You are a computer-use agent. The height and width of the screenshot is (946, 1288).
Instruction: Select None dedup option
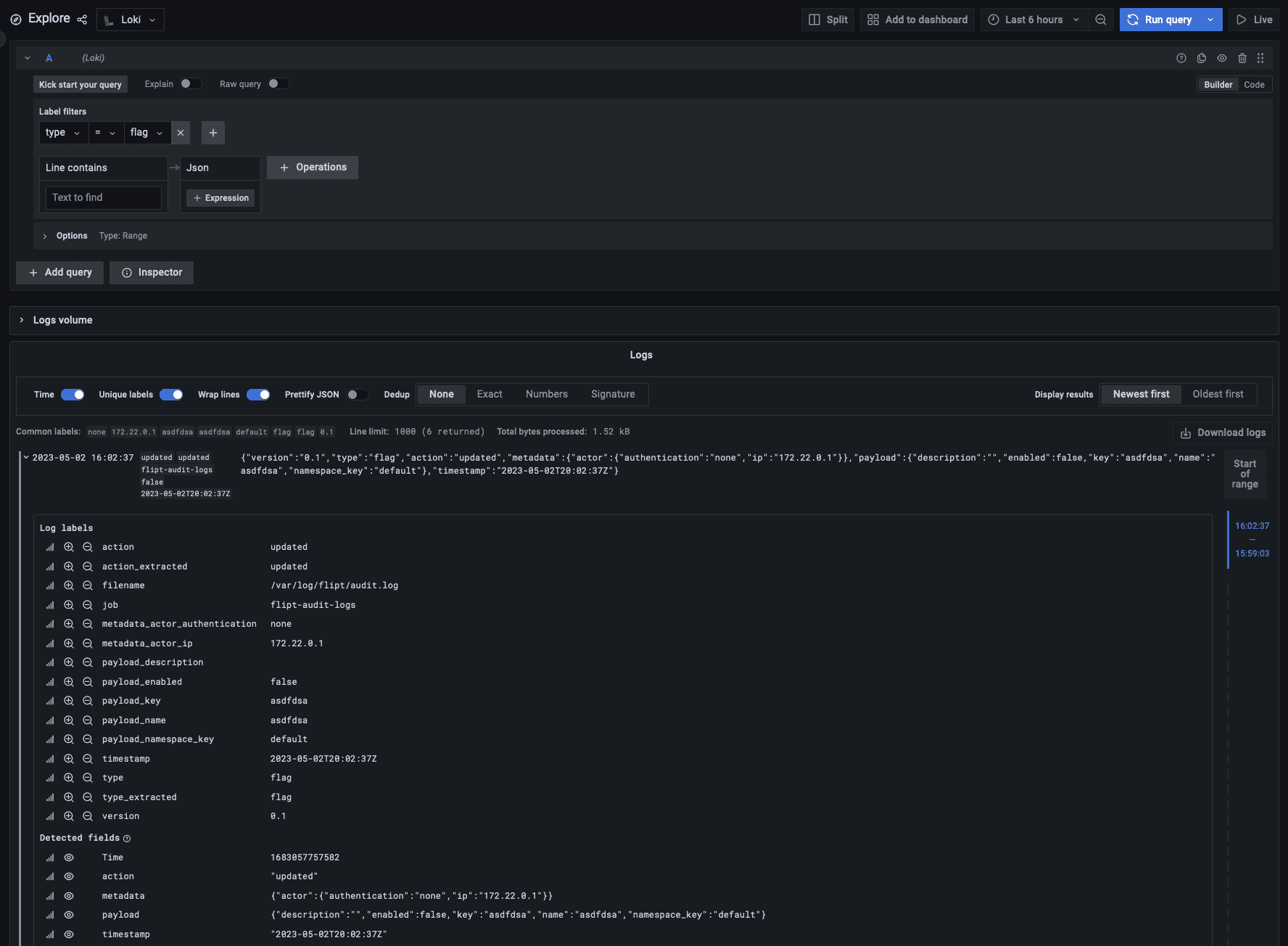coord(442,394)
